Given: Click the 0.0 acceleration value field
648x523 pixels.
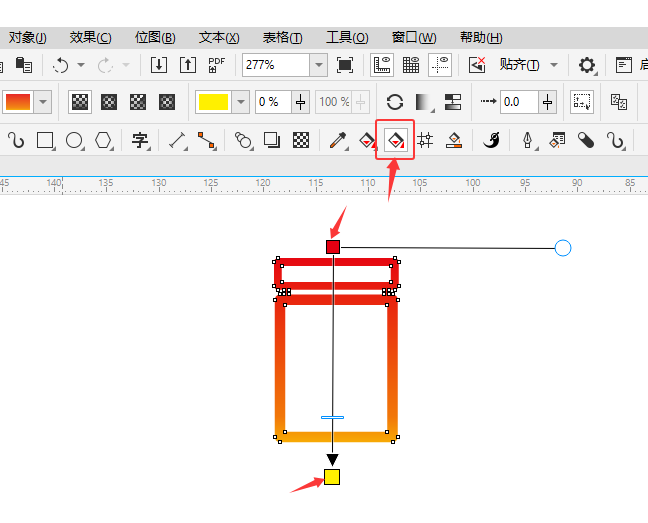Looking at the screenshot, I should click(519, 102).
